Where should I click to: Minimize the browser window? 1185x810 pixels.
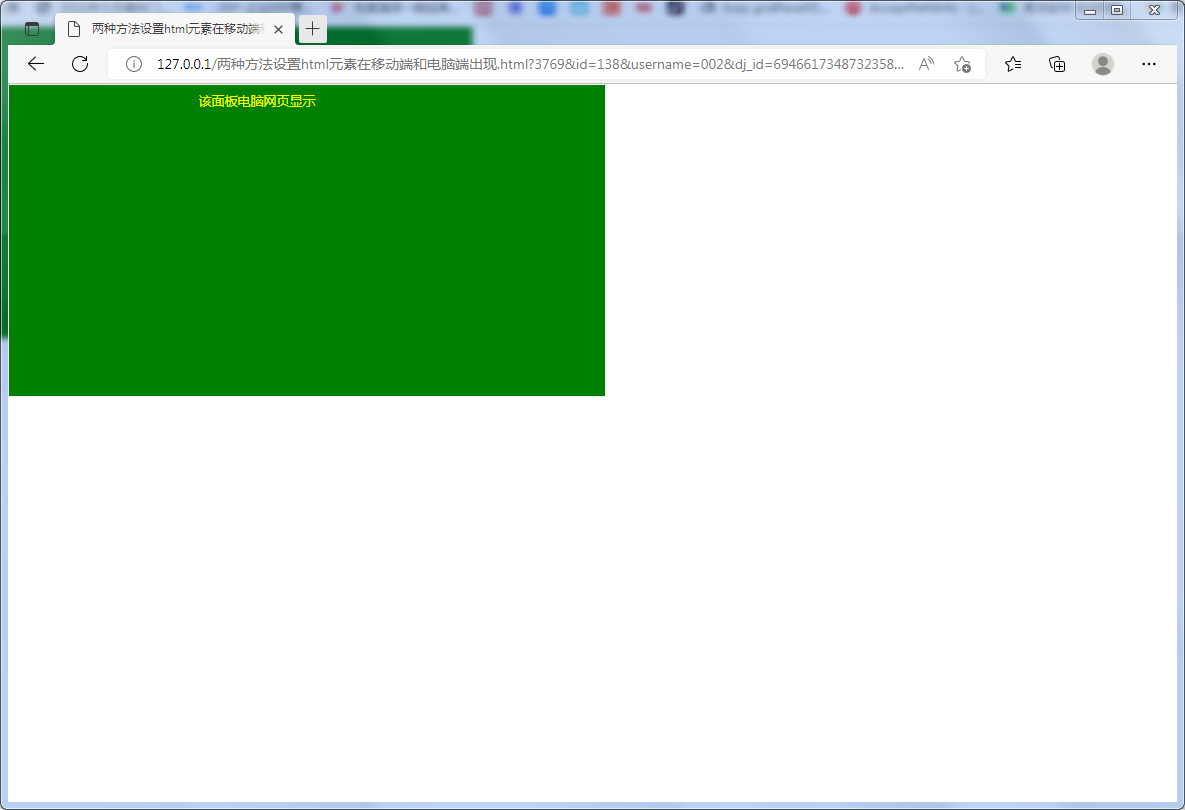point(1090,11)
